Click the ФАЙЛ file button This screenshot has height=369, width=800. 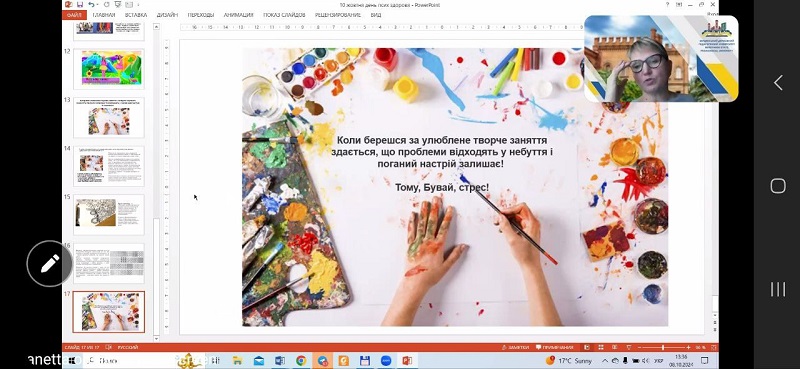click(x=74, y=15)
